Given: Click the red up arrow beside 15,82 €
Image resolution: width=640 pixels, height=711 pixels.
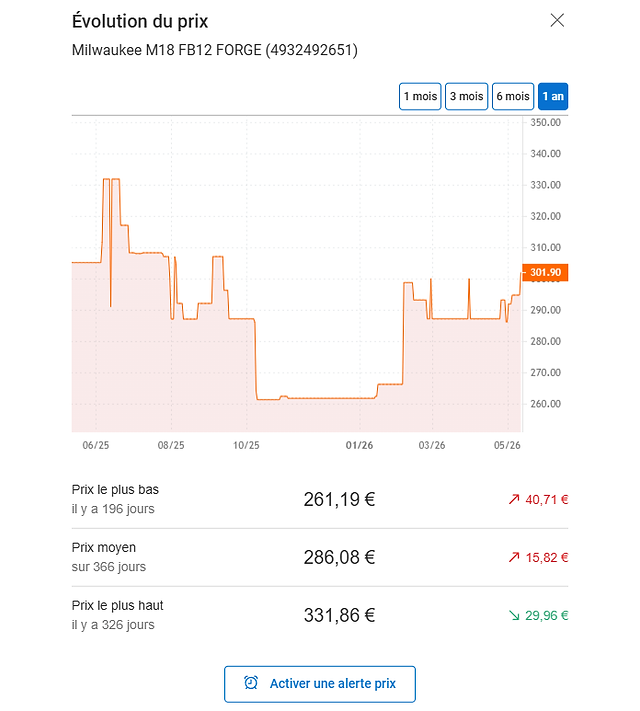Looking at the screenshot, I should (x=514, y=557).
